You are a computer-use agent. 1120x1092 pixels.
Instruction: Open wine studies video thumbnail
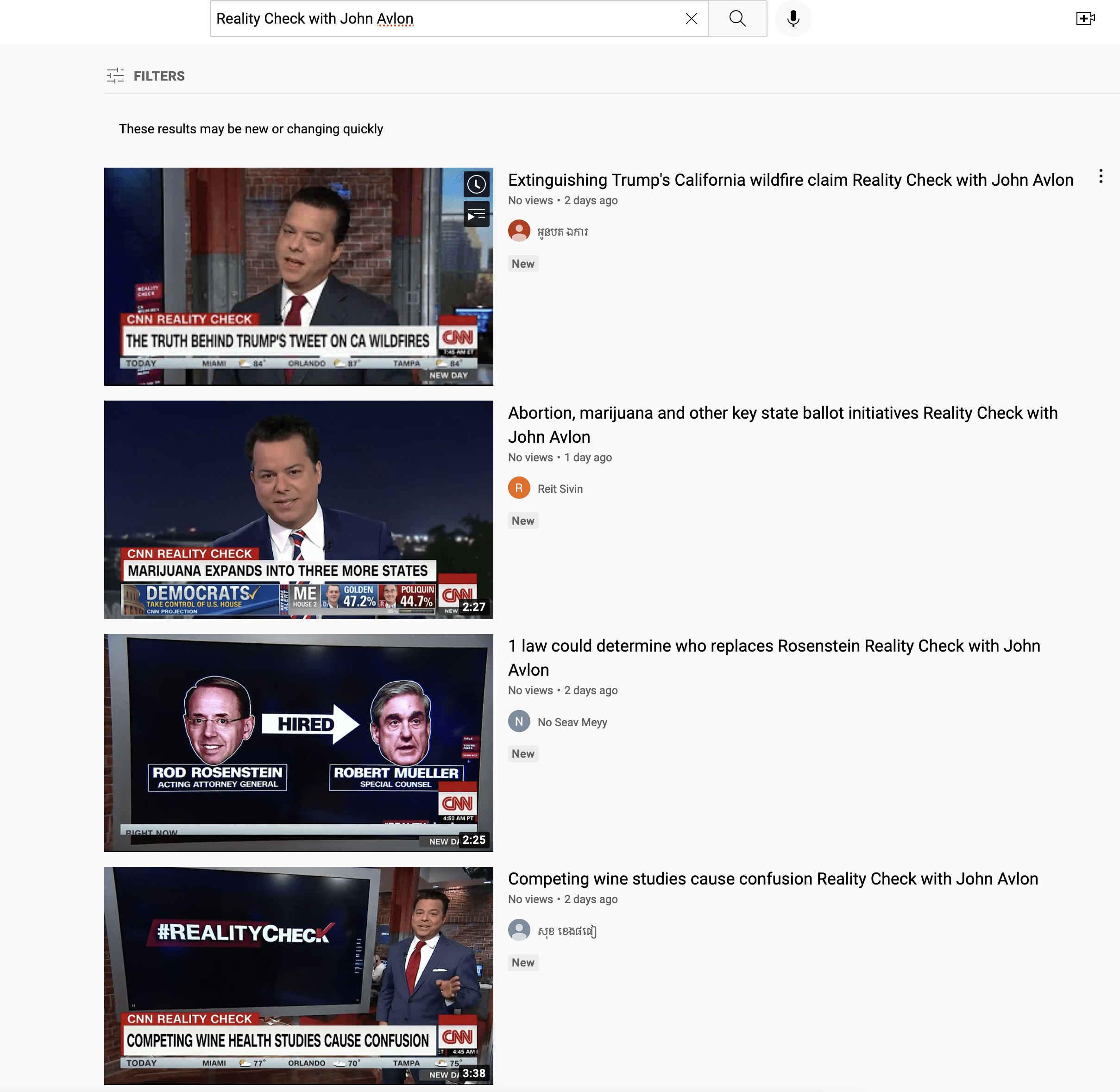click(x=298, y=976)
